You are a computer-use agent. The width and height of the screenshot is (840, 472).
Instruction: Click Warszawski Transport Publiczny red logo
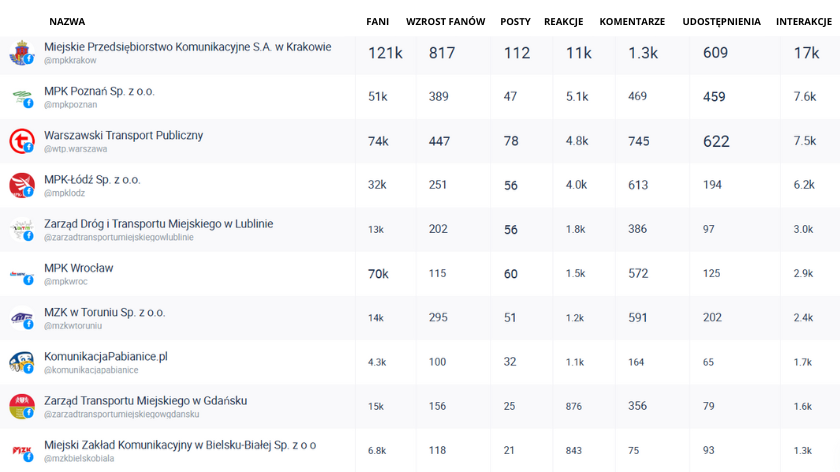(21, 141)
